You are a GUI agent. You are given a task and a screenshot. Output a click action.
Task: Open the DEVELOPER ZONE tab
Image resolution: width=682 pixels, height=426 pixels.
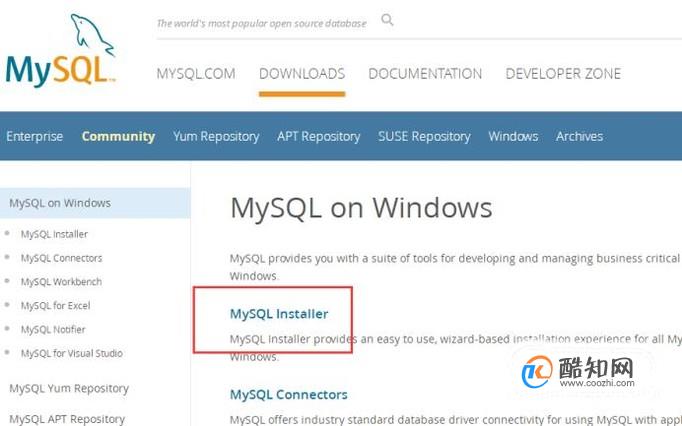[x=563, y=74]
